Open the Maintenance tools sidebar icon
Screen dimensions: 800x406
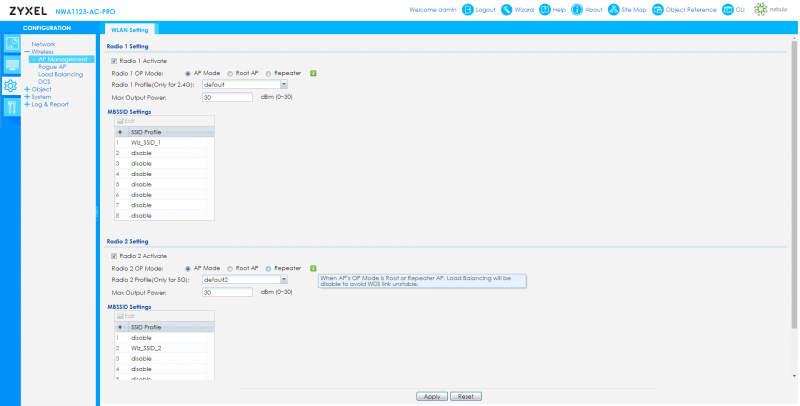click(x=12, y=107)
